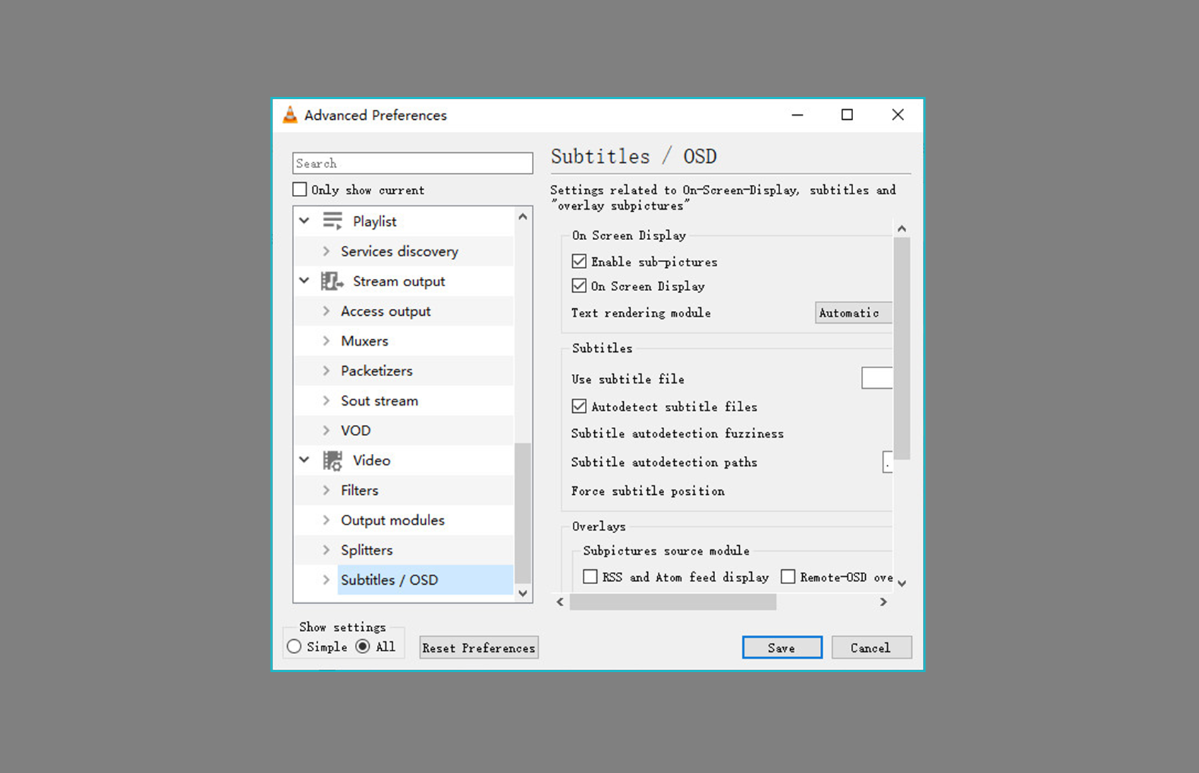Viewport: 1199px width, 773px height.
Task: Collapse the Stream output section
Action: [304, 281]
